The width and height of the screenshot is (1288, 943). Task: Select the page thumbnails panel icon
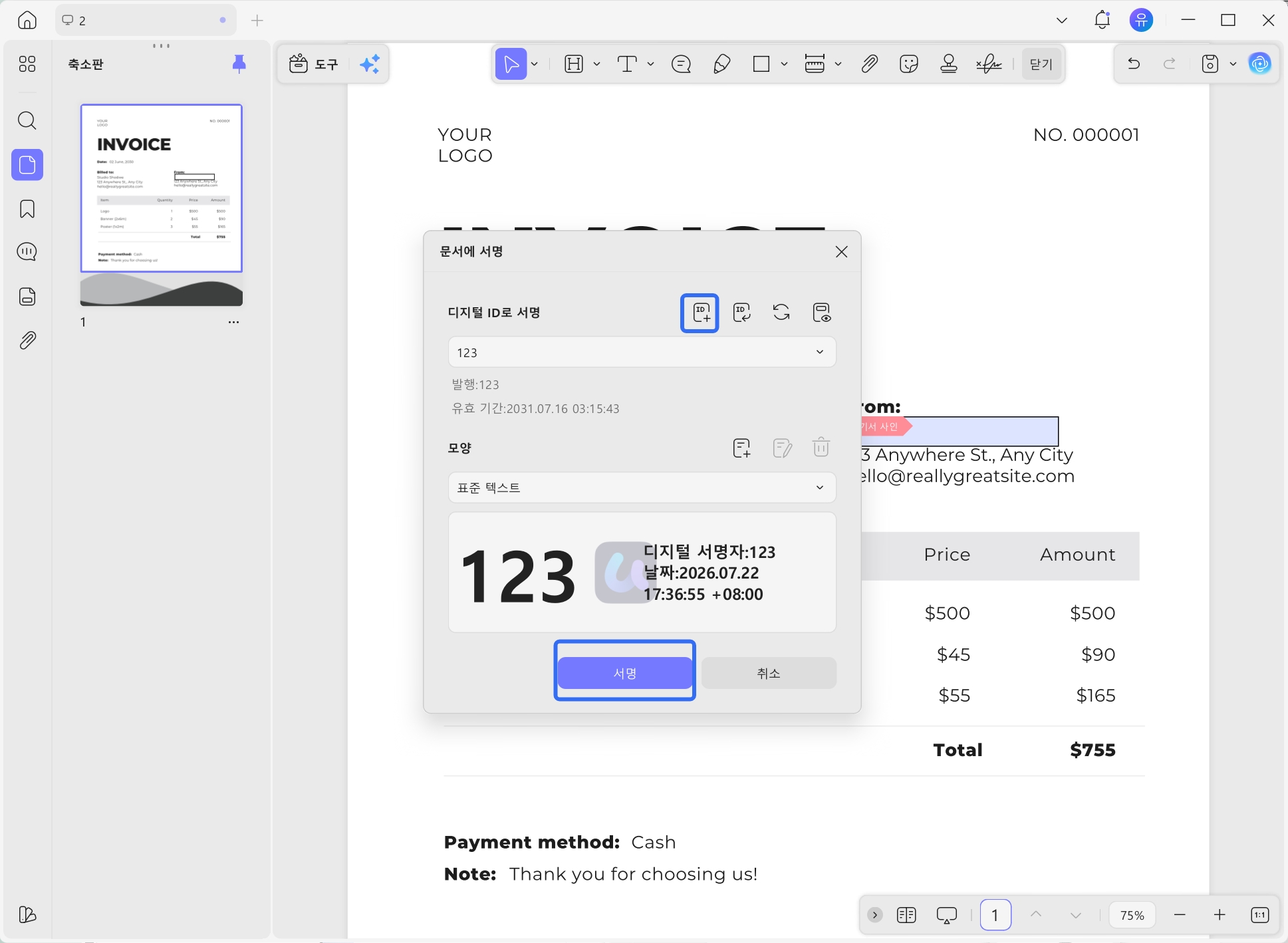coord(27,164)
